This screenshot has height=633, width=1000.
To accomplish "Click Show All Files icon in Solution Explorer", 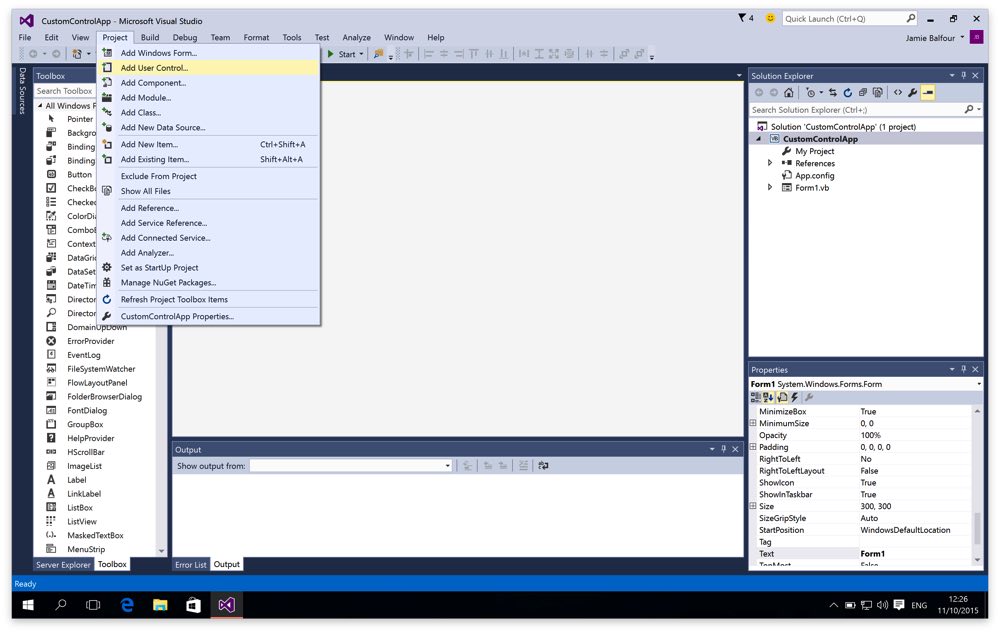I will point(878,92).
